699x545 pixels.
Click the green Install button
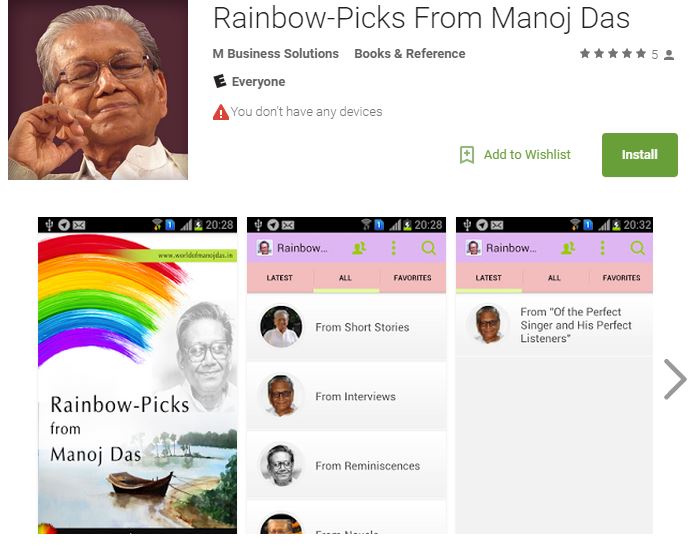tap(639, 155)
